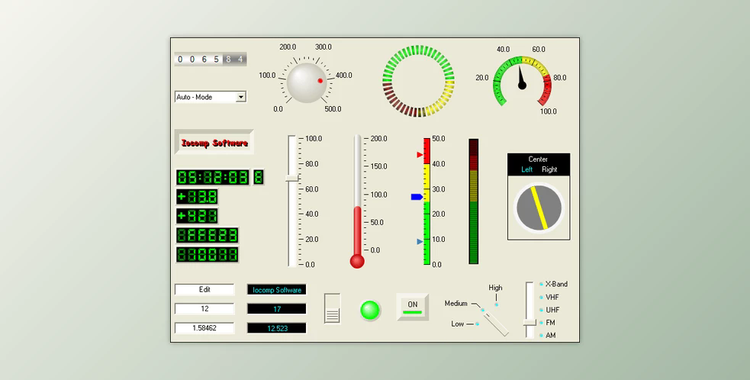
Task: Click the 50.0 label on linear gauge
Action: tap(439, 139)
